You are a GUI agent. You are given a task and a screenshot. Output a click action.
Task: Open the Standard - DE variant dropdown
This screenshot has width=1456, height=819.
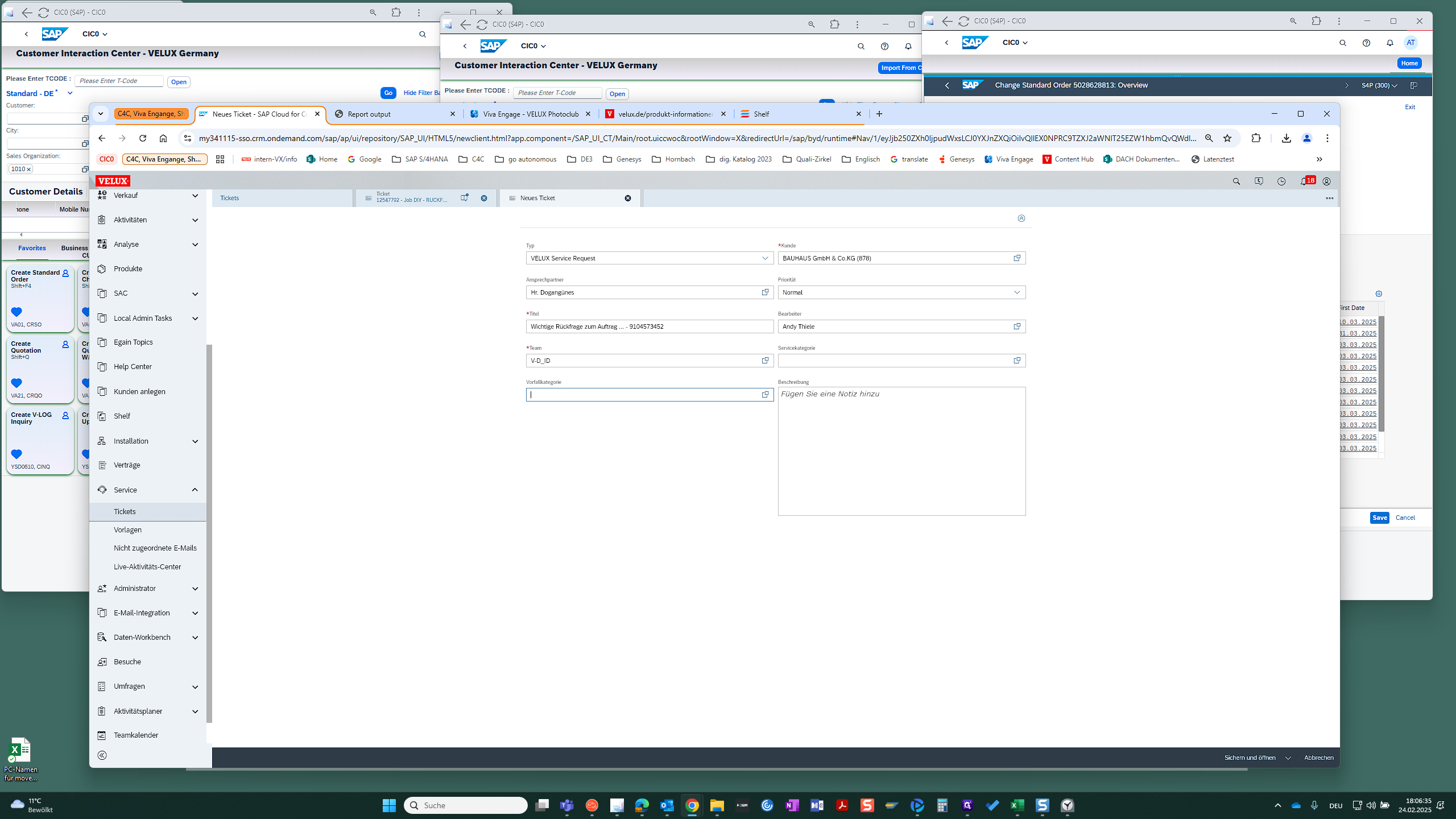[70, 93]
